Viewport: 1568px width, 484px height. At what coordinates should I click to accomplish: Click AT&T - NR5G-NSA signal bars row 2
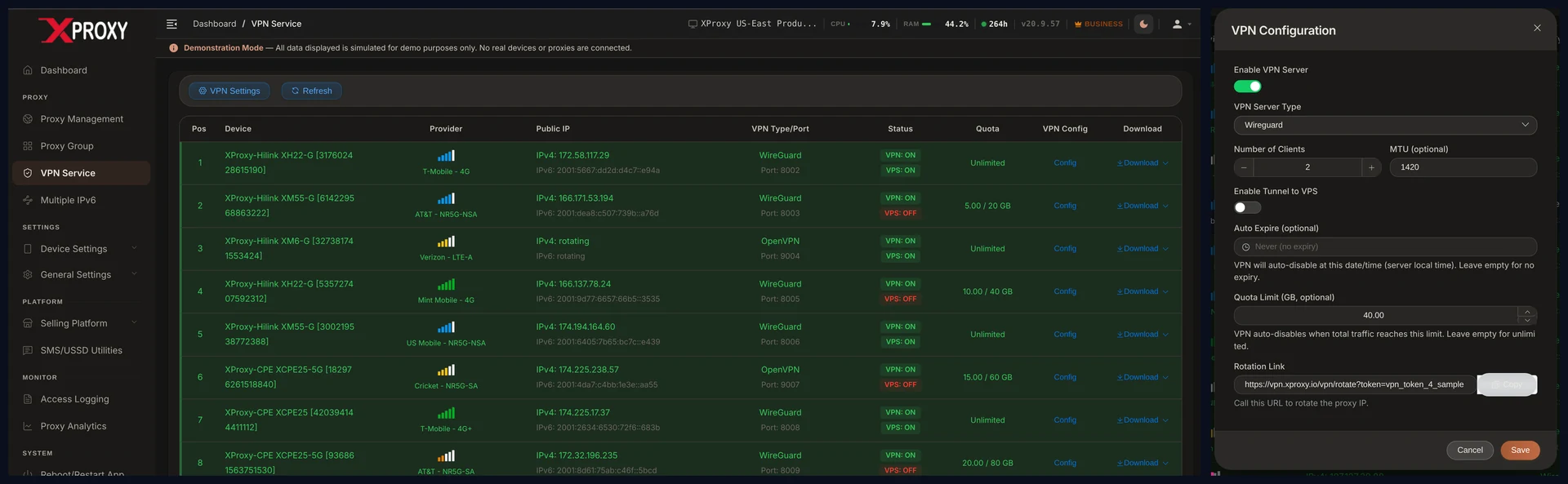pos(446,198)
